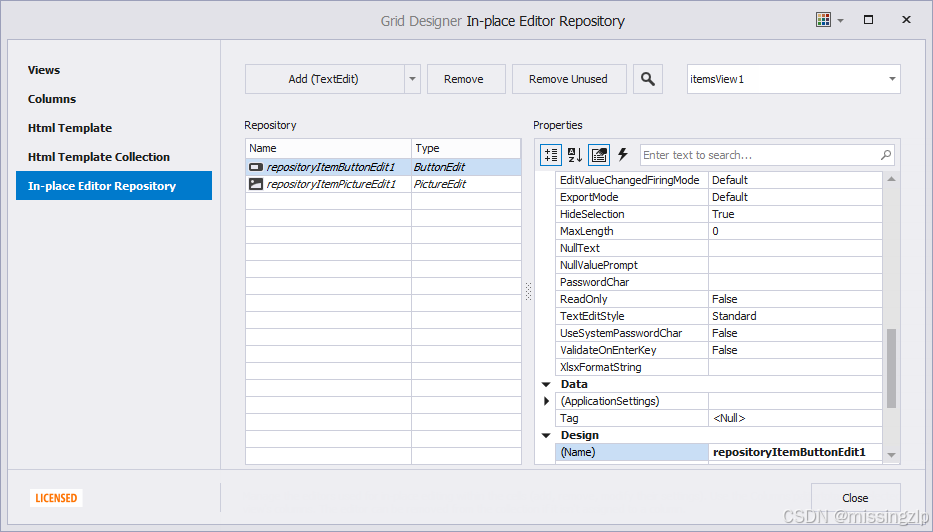Click the Tag value <Null>

(795, 418)
